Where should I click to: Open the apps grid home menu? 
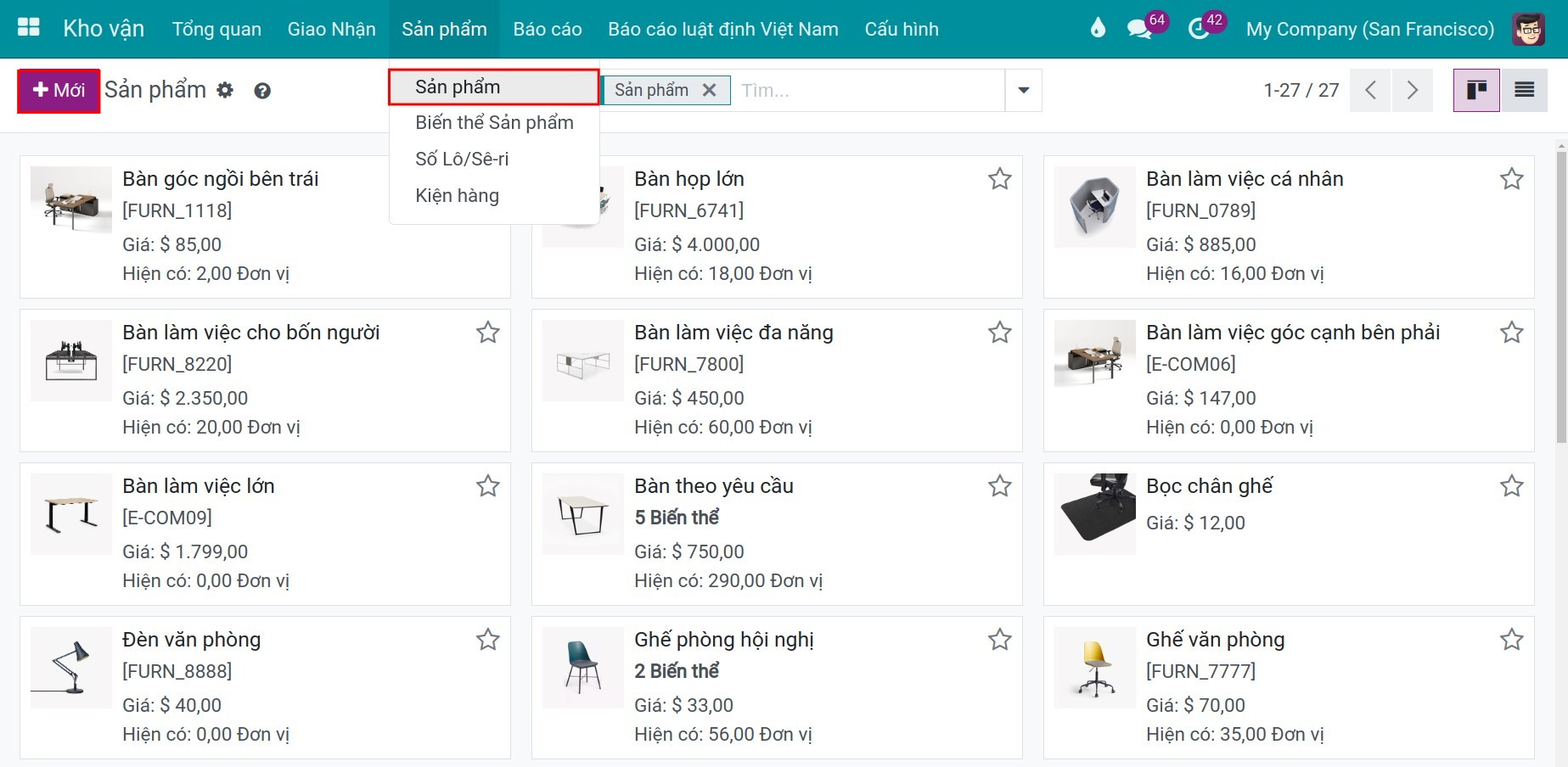click(x=29, y=28)
